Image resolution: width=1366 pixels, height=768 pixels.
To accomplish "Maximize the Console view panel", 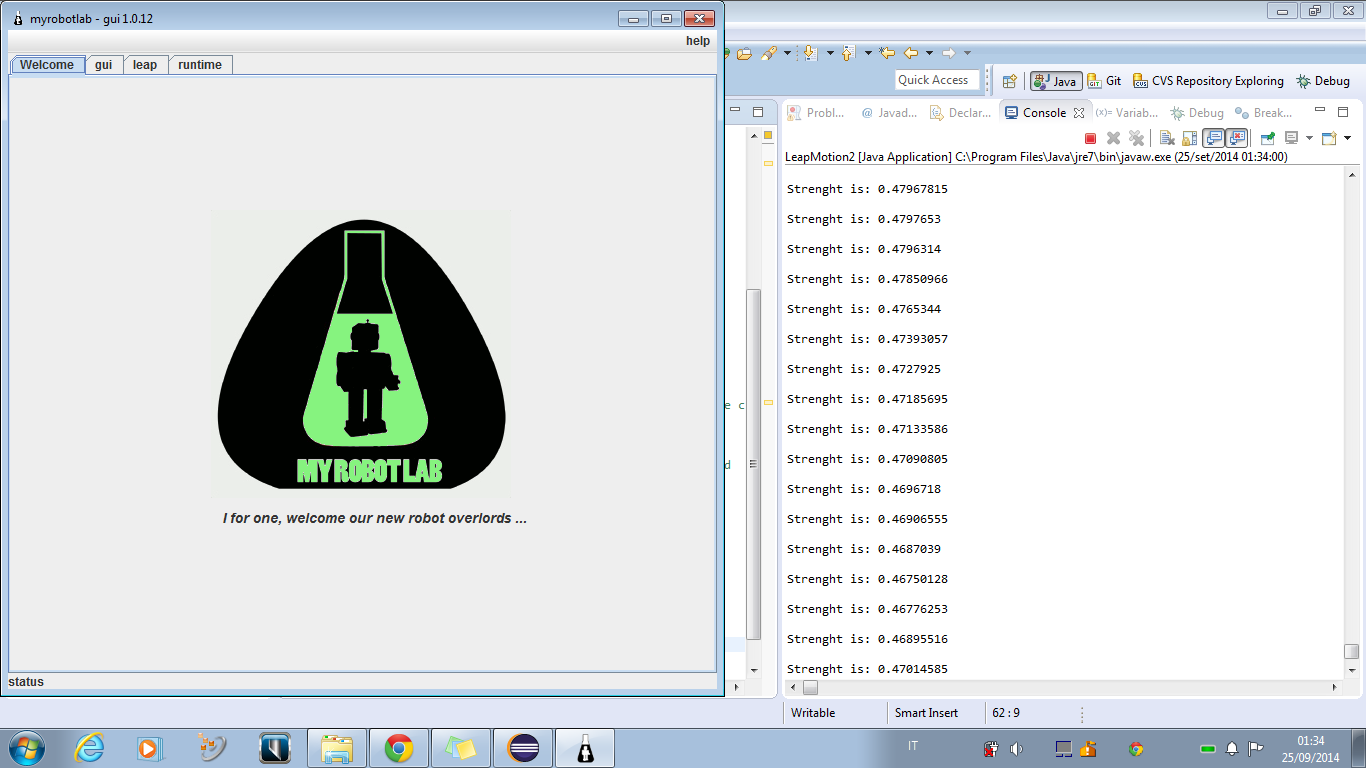I will point(1343,112).
